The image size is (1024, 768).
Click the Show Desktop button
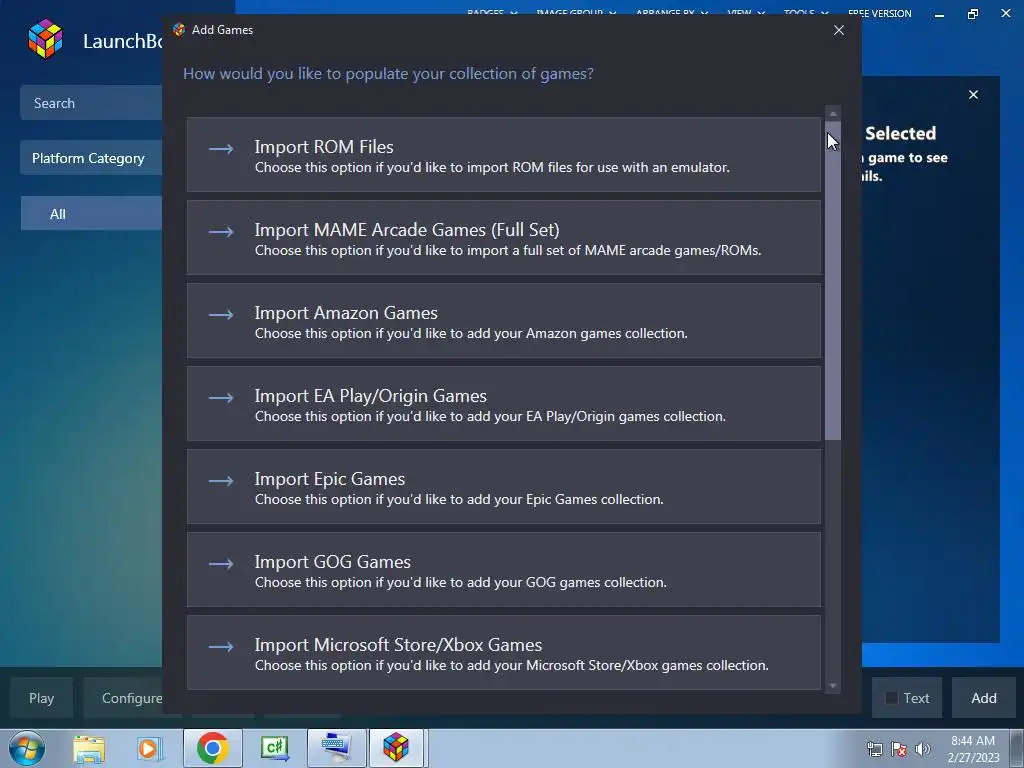point(1017,748)
